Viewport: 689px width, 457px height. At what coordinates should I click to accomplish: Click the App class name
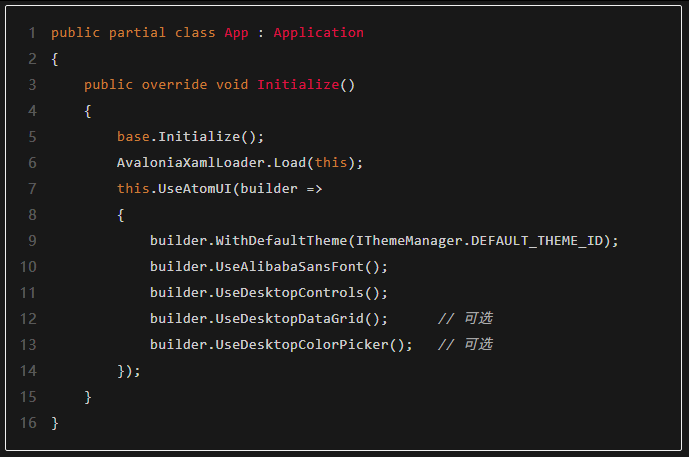(x=236, y=33)
